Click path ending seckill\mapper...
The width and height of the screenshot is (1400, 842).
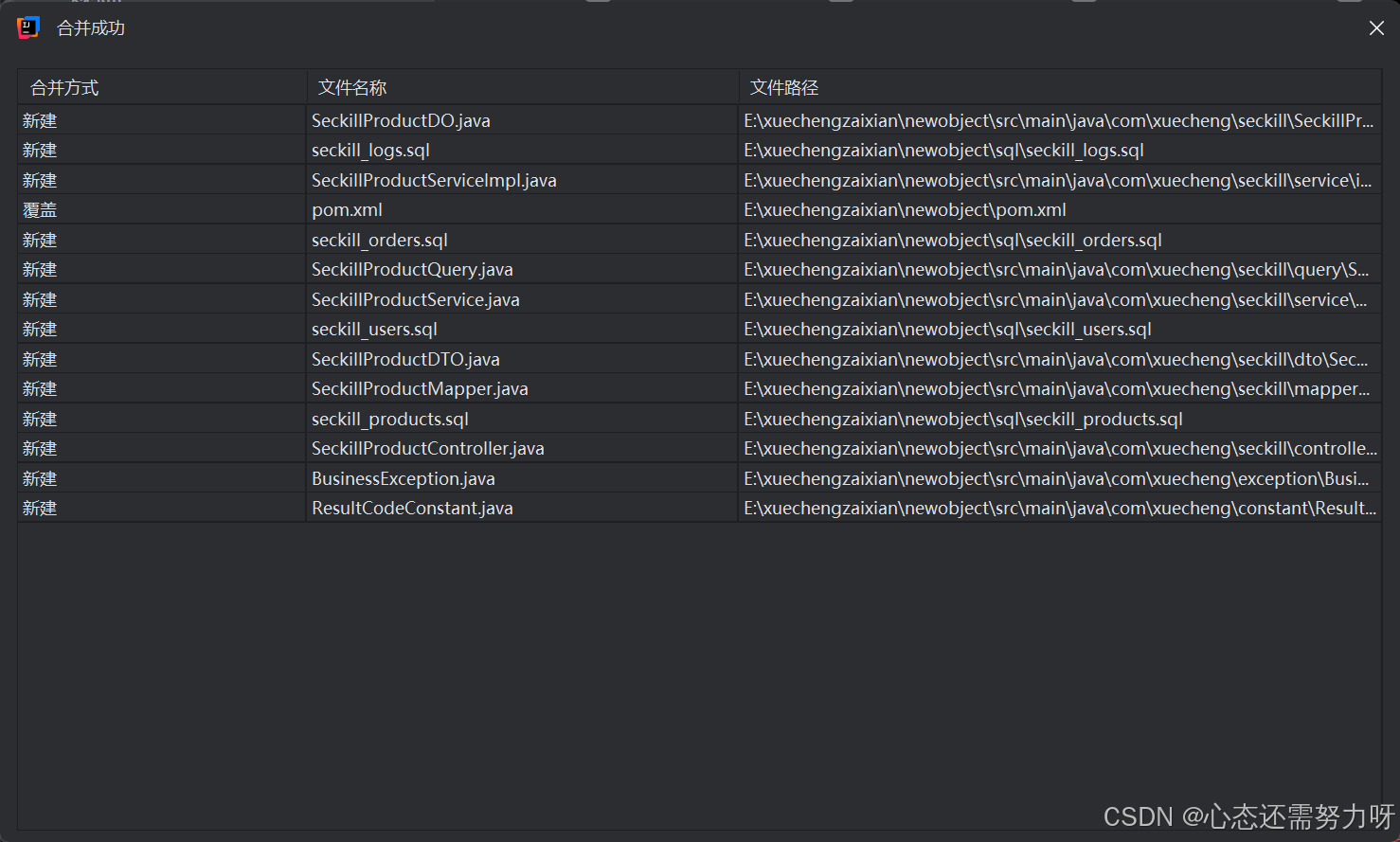tap(1057, 388)
